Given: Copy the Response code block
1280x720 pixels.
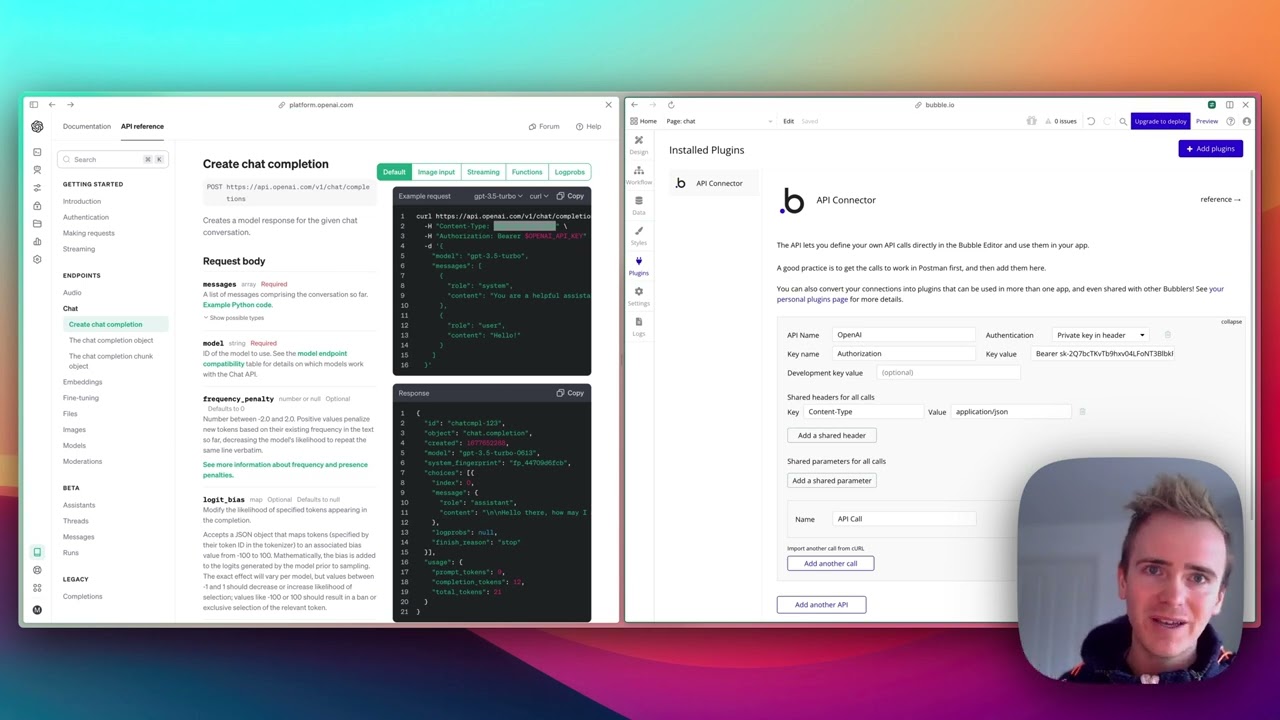Looking at the screenshot, I should [570, 393].
